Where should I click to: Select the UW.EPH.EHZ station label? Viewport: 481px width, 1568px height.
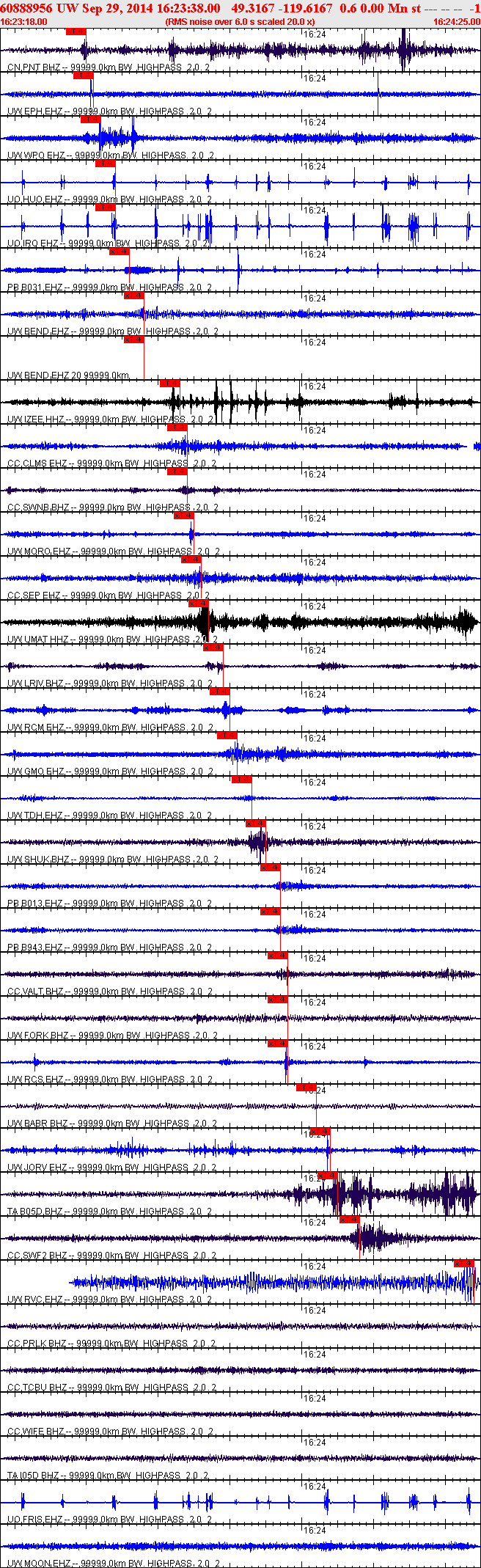[x=109, y=111]
